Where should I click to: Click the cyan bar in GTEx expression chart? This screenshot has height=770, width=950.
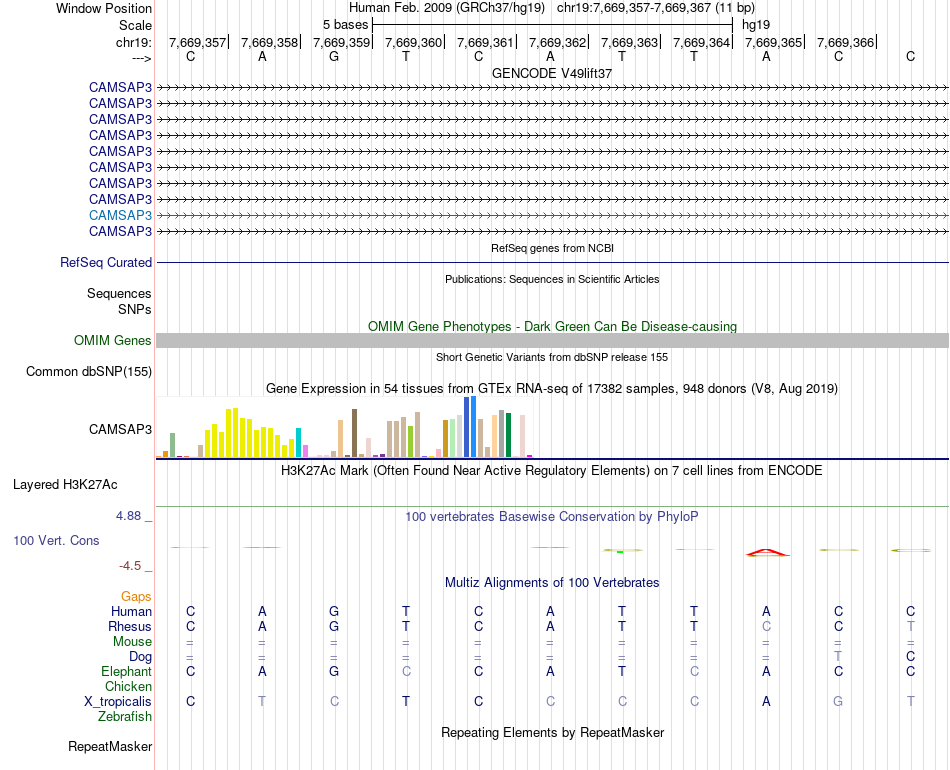pyautogui.click(x=298, y=442)
